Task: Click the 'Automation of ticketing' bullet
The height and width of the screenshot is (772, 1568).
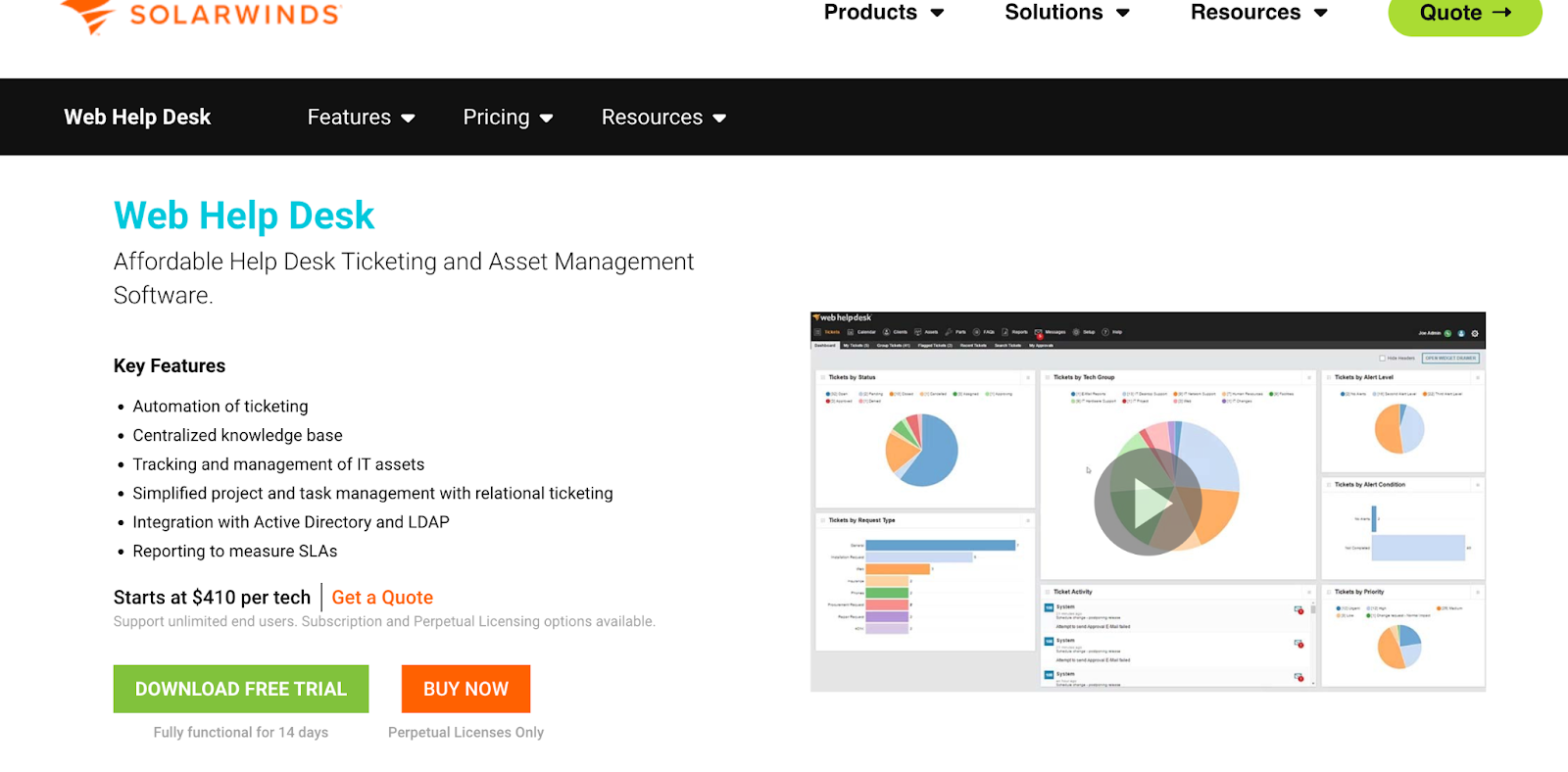Action: [x=220, y=407]
